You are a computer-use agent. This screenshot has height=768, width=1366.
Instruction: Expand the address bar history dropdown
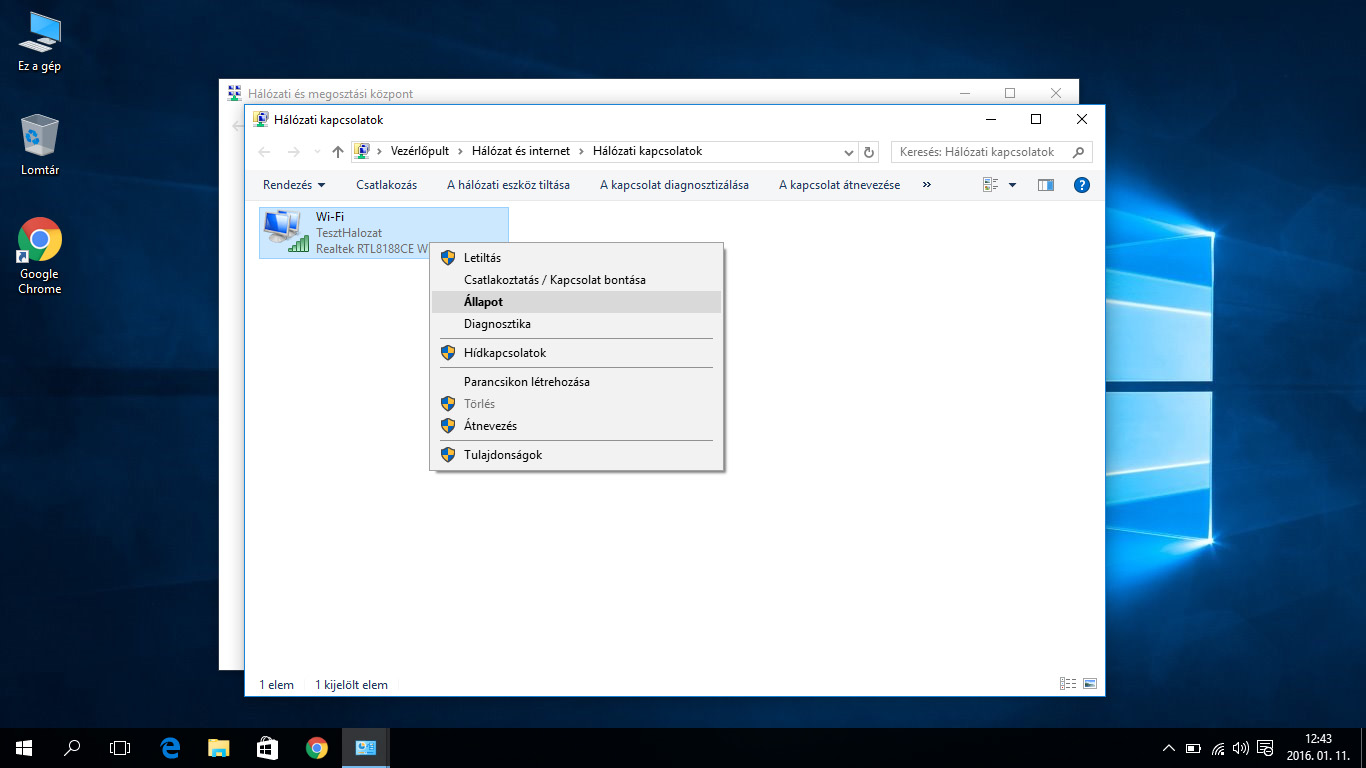click(848, 152)
